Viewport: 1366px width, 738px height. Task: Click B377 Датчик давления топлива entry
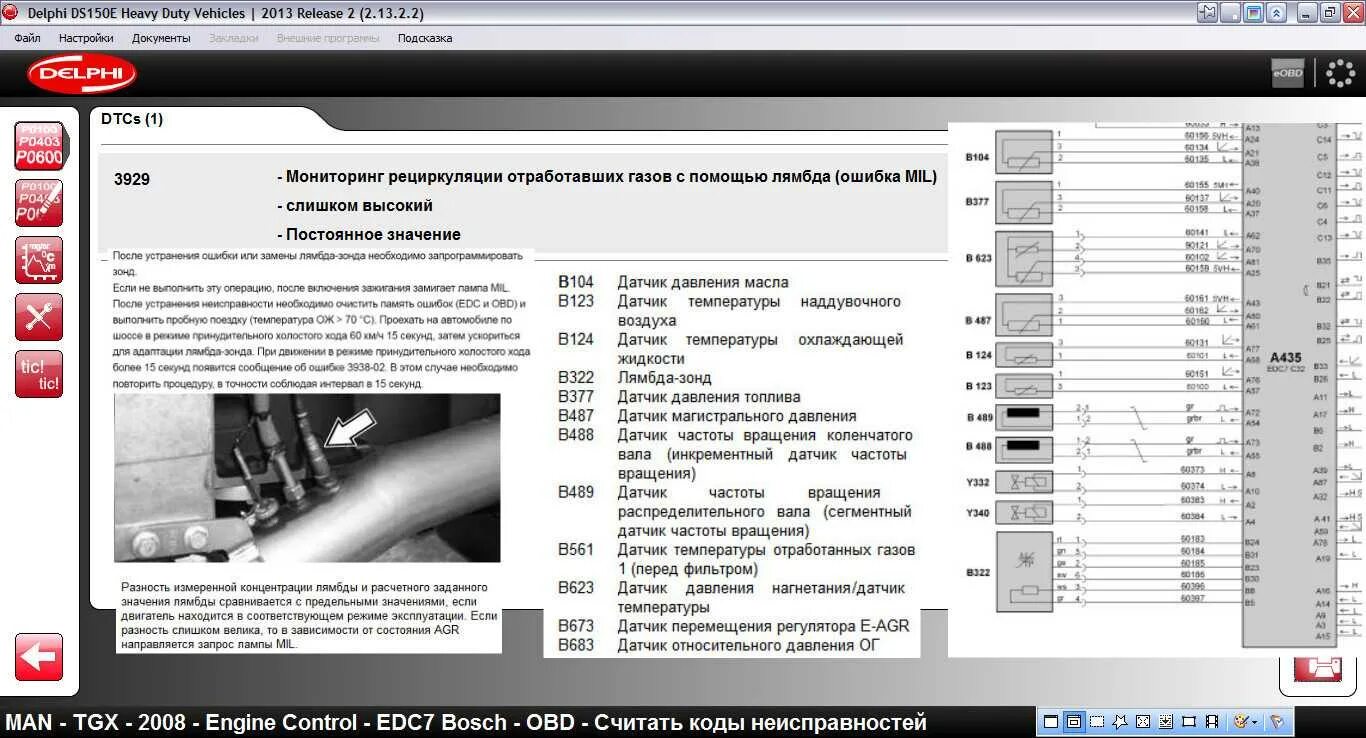point(679,397)
